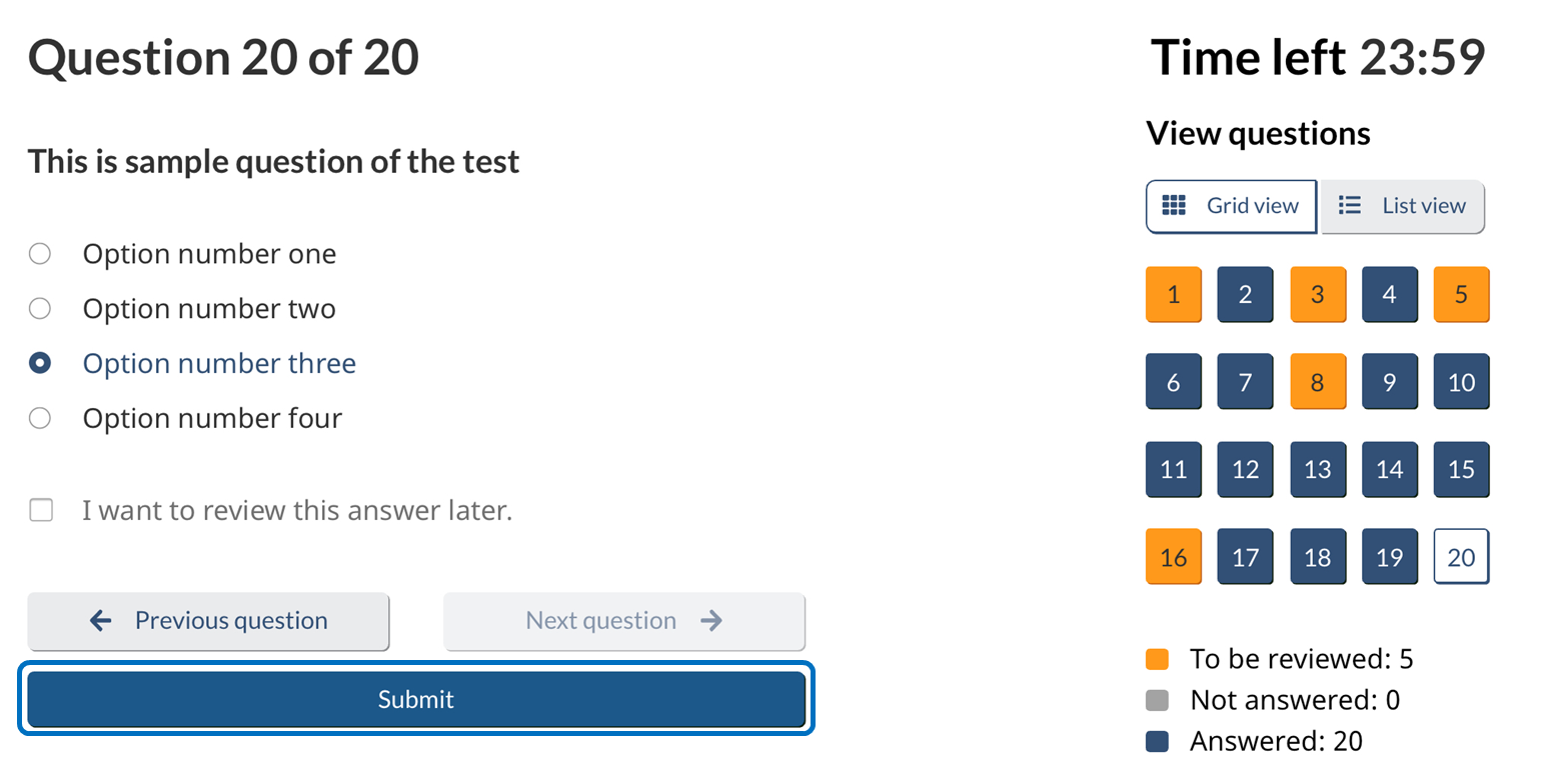The height and width of the screenshot is (775, 1554).
Task: Open question 8 marked for review
Action: click(x=1317, y=382)
